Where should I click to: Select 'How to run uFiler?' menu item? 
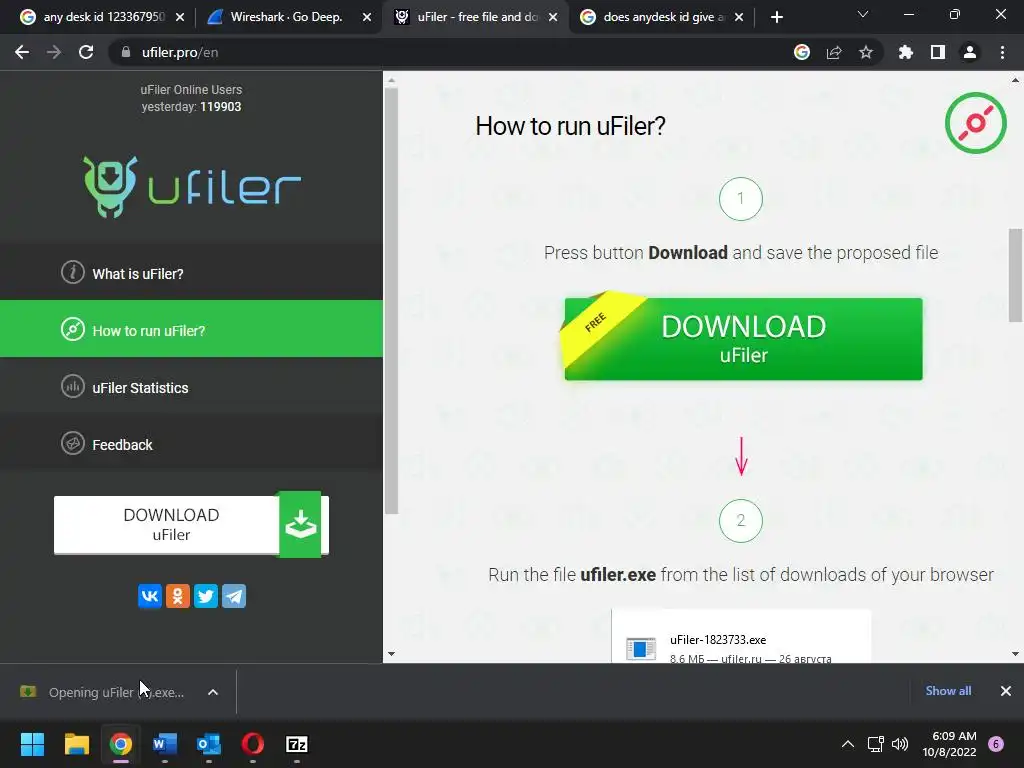pos(191,329)
